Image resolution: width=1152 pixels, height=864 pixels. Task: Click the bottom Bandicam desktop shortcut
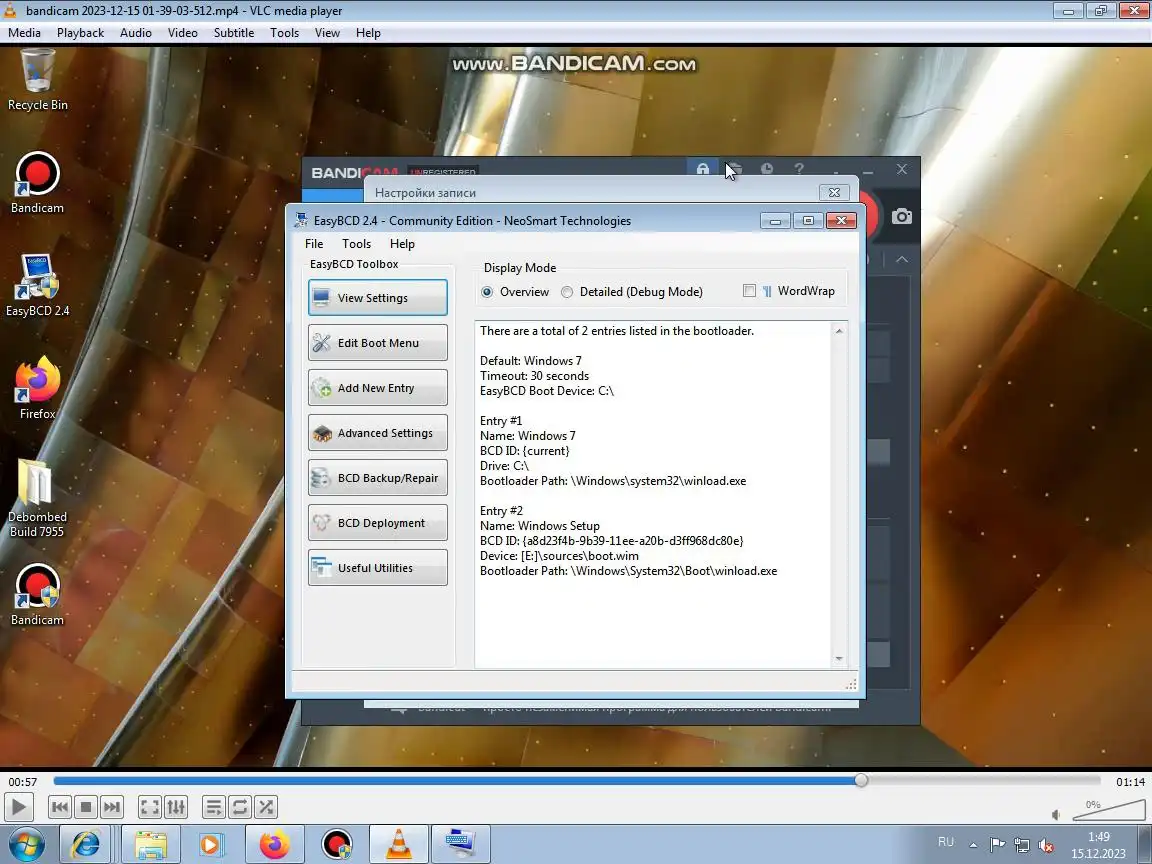[x=37, y=594]
